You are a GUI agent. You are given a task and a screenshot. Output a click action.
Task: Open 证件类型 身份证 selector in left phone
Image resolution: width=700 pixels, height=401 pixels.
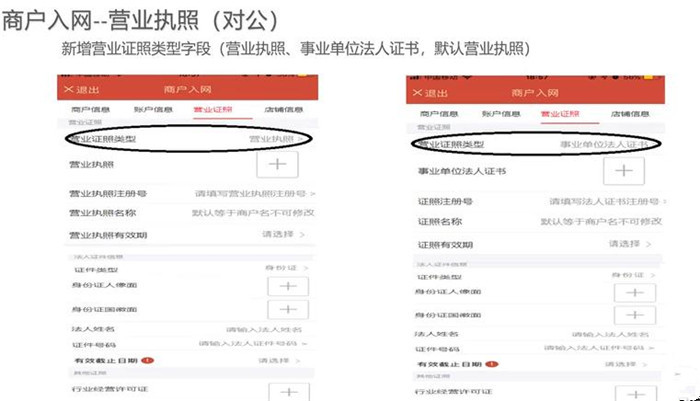click(191, 268)
